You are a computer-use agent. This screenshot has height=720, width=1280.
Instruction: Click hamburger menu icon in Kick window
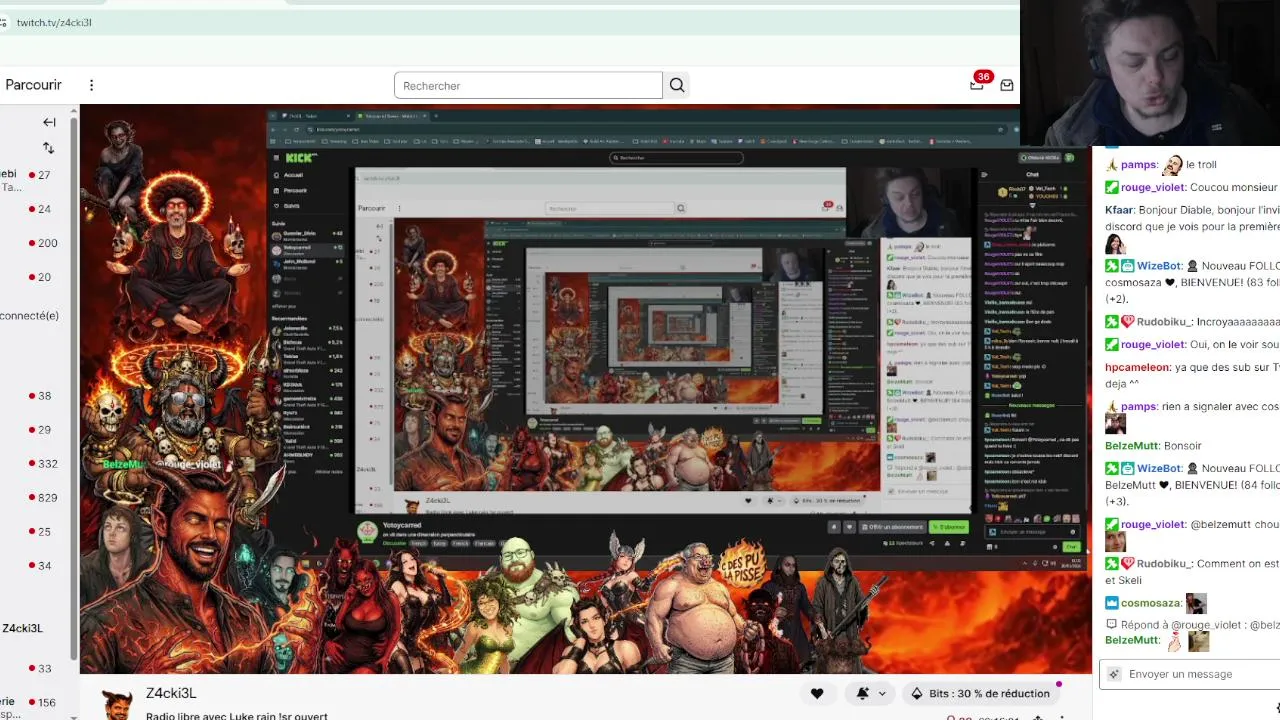[x=277, y=158]
